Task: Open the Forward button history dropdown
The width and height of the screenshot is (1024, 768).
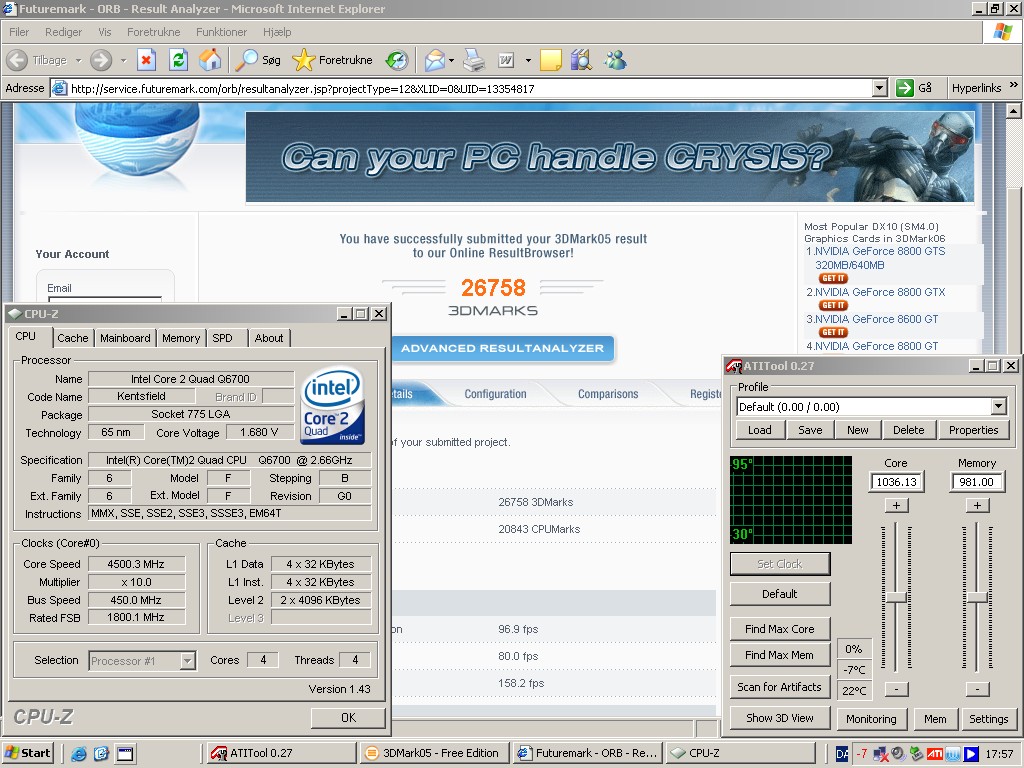Action: 123,60
